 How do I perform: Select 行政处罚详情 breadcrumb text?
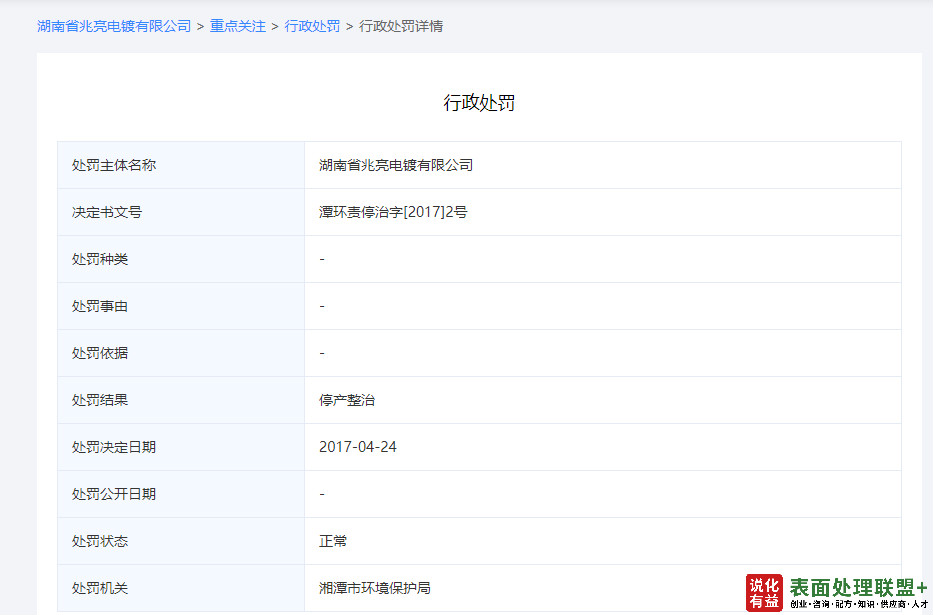pyautogui.click(x=401, y=26)
